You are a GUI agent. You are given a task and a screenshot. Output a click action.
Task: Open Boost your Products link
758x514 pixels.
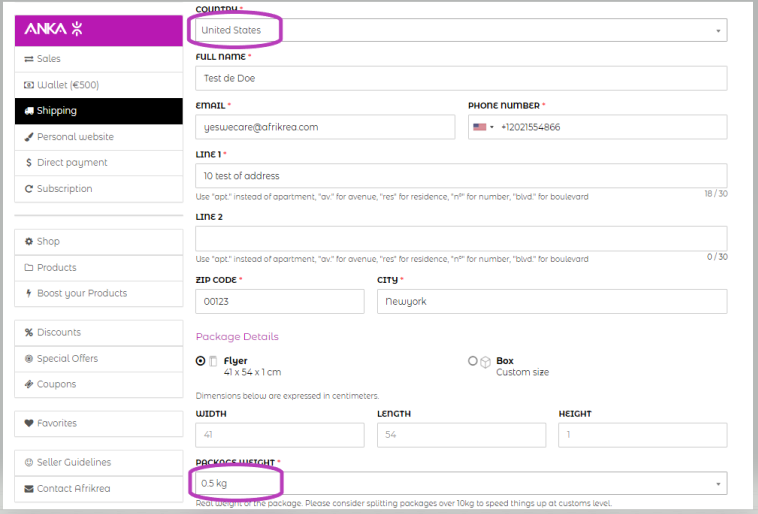tap(99, 293)
